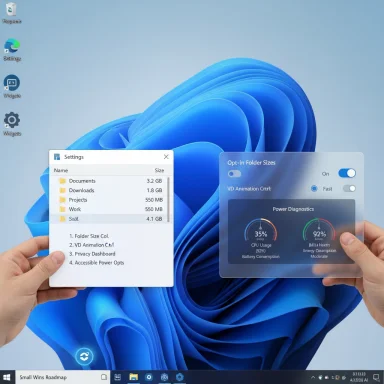
Task: Click the 1.8 GB size value
Action: tap(154, 190)
